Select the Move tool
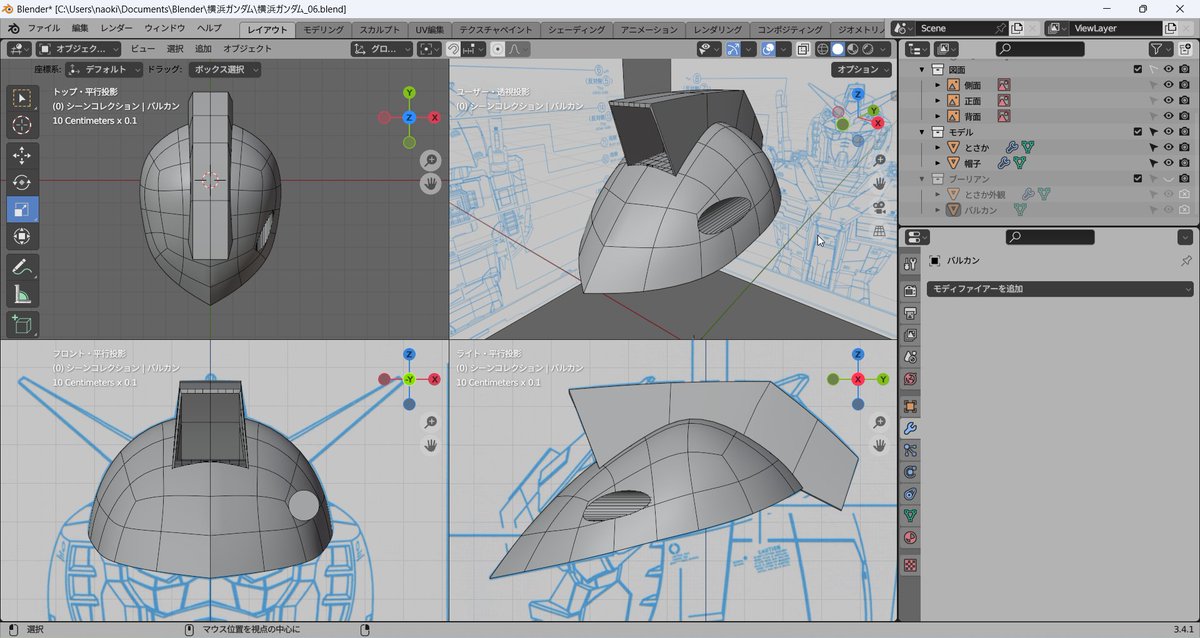1200x638 pixels. (x=22, y=155)
